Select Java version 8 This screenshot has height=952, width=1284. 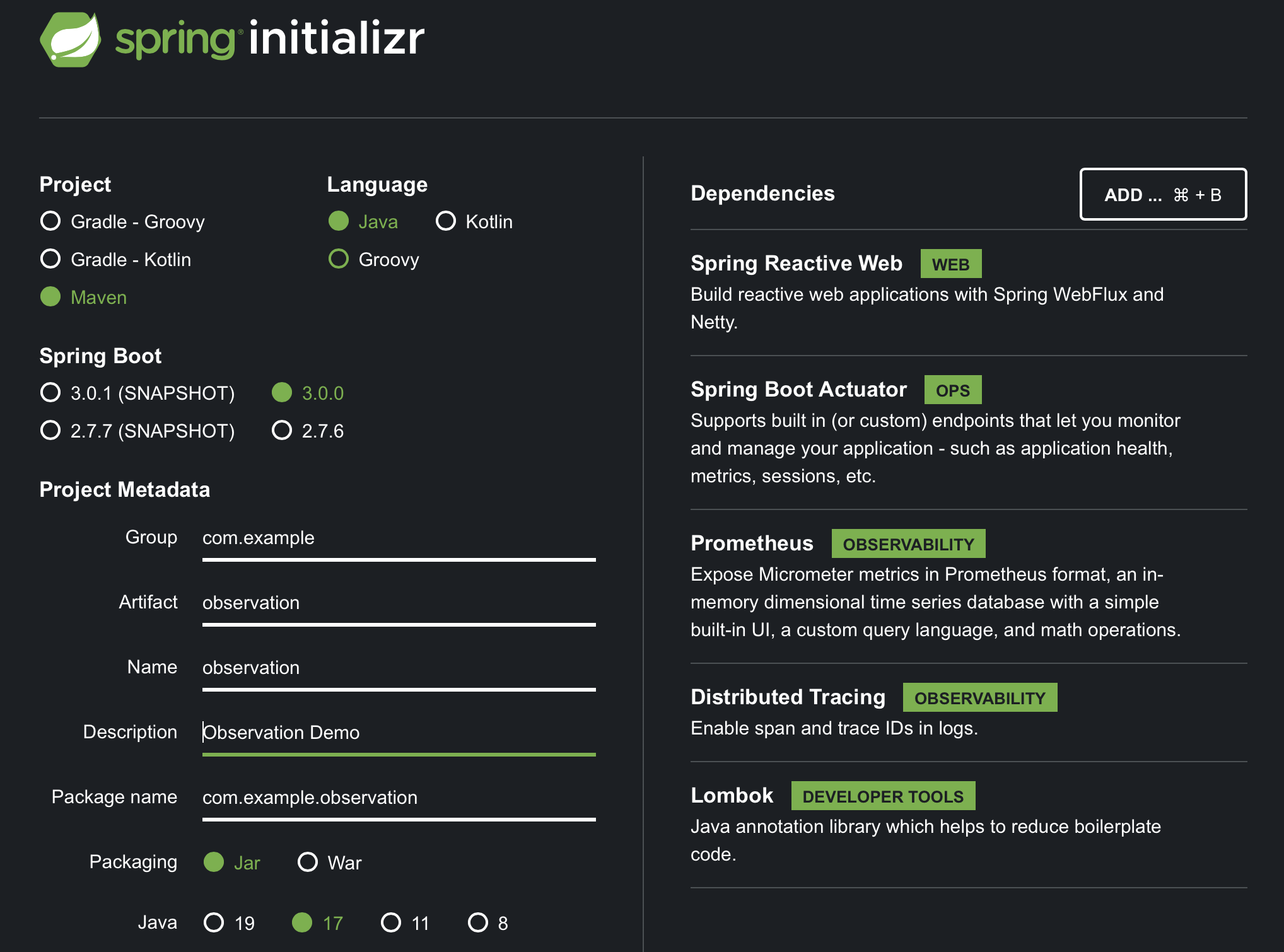[x=478, y=922]
